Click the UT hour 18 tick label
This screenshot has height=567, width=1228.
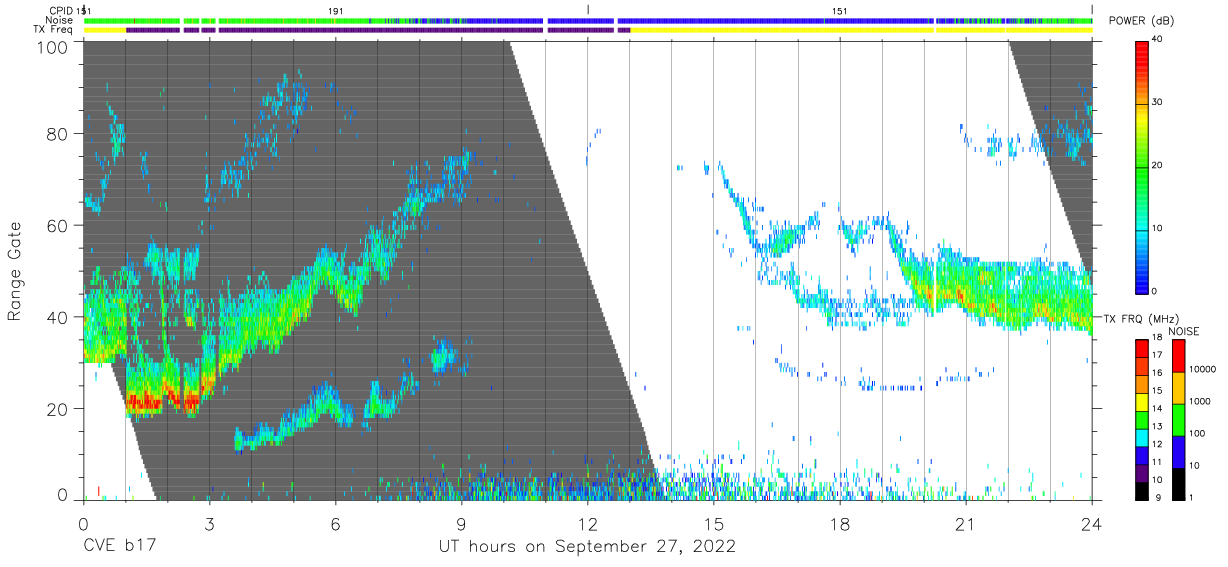click(840, 523)
